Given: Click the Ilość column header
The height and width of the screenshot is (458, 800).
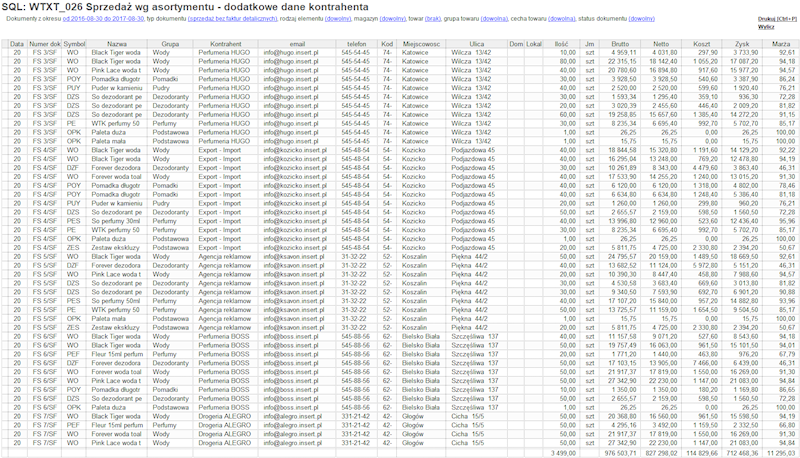Looking at the screenshot, I should pos(561,44).
